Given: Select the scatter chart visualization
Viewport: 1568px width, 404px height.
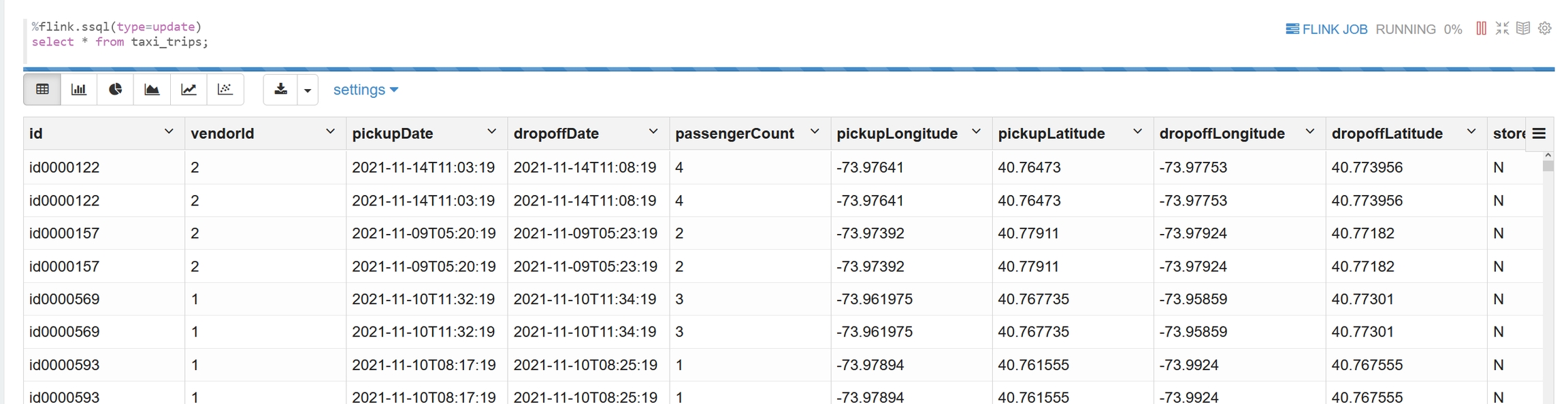Looking at the screenshot, I should (225, 90).
